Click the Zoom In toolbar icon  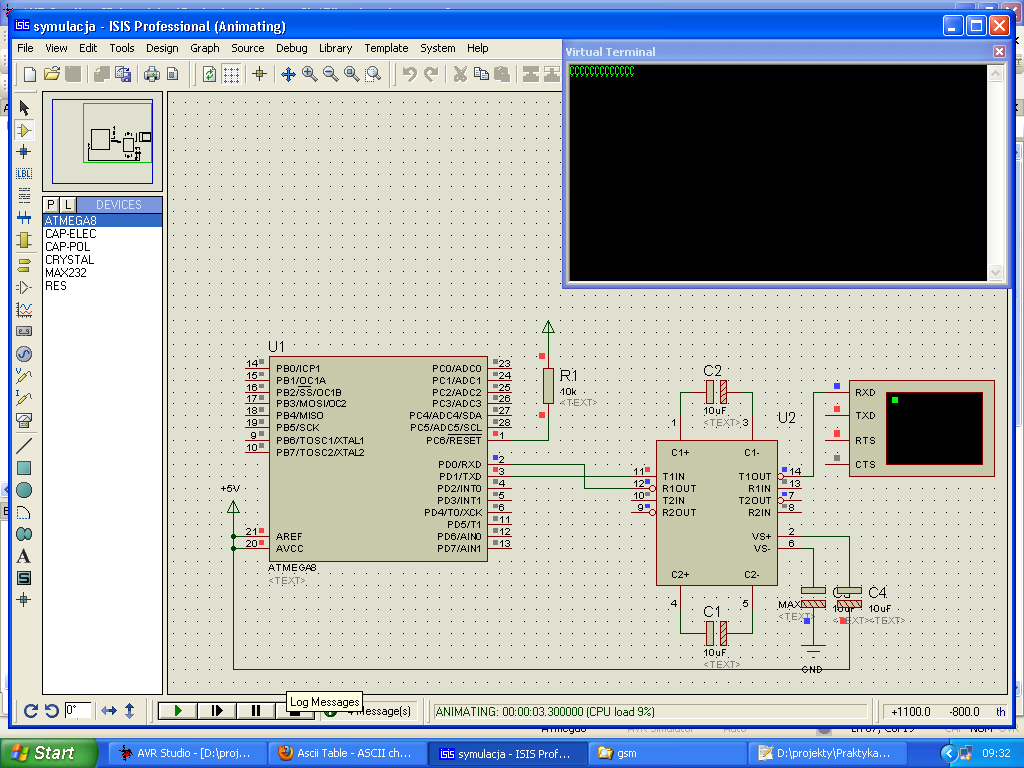309,73
